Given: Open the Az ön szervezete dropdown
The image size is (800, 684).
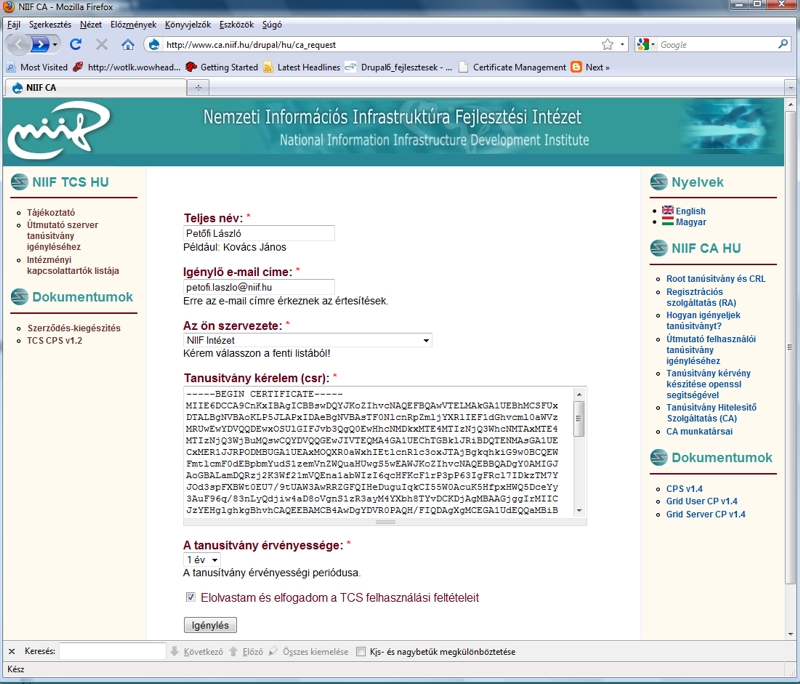Looking at the screenshot, I should coord(308,340).
